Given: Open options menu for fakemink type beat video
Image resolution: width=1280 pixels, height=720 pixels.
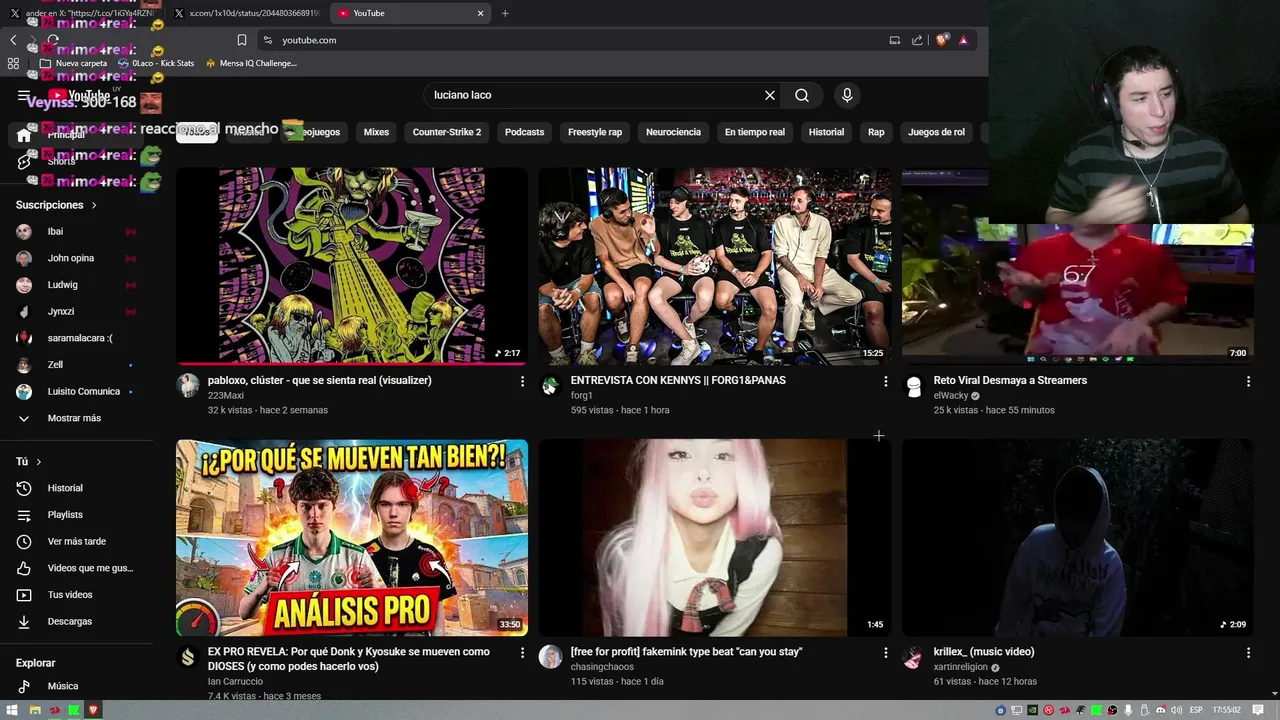Looking at the screenshot, I should (x=885, y=652).
